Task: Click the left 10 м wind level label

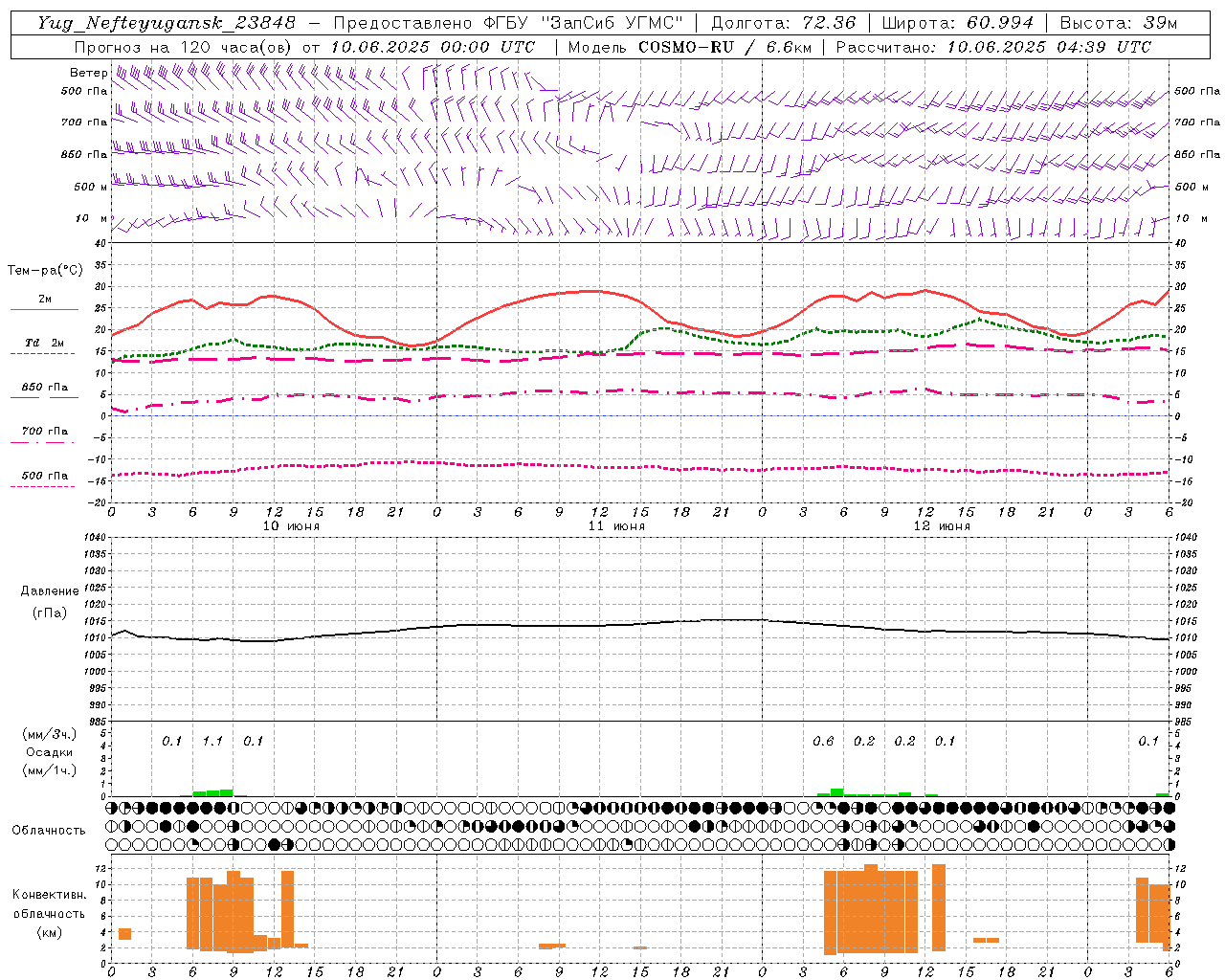Action: (x=92, y=218)
